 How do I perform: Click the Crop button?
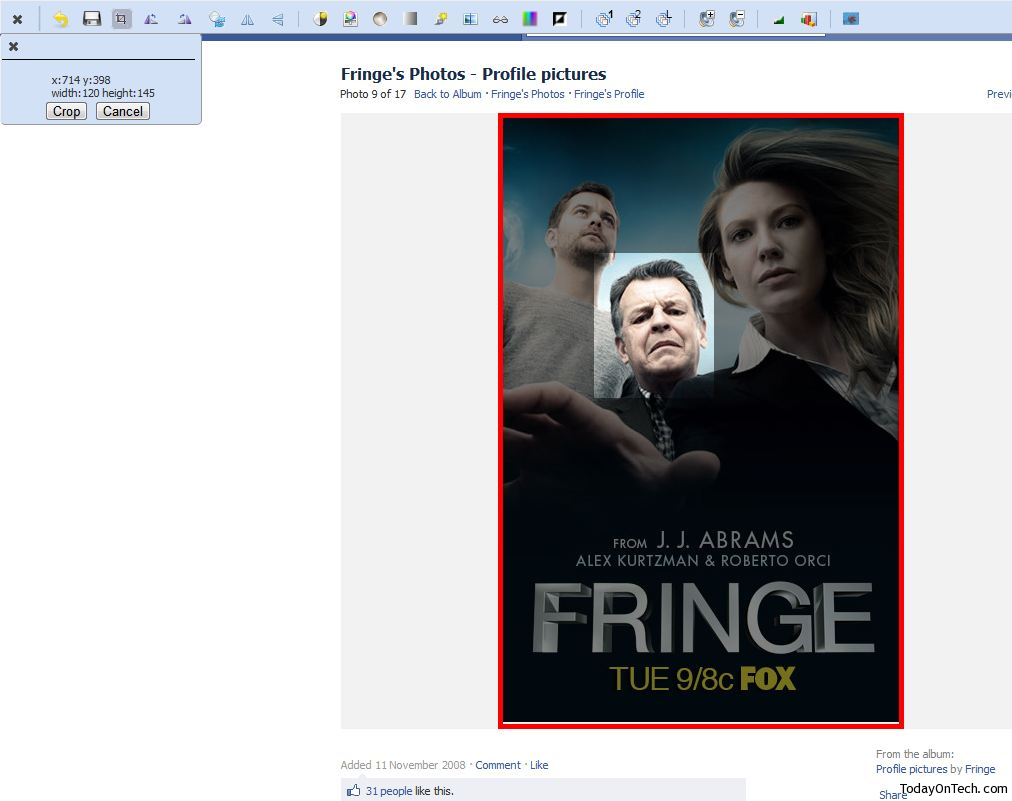tap(66, 111)
